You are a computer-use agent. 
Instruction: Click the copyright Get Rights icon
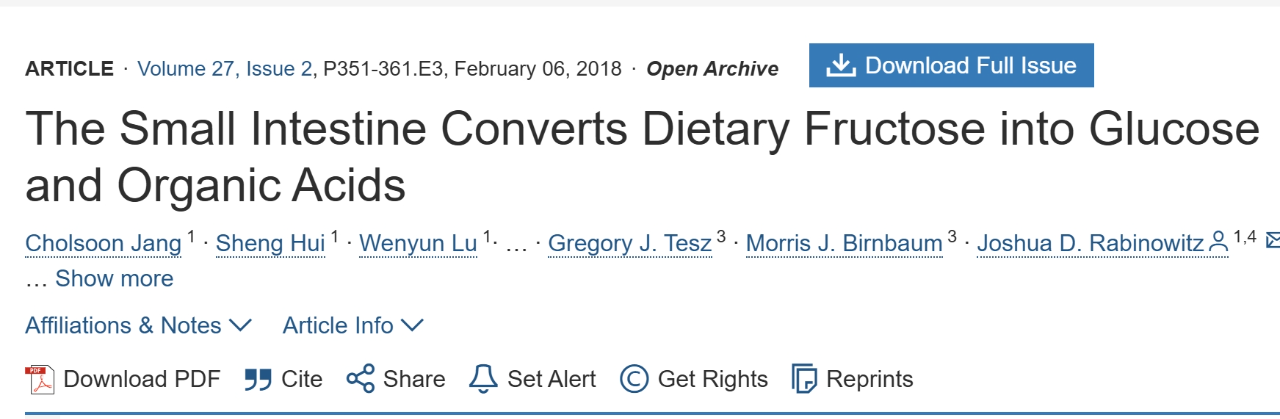click(634, 379)
